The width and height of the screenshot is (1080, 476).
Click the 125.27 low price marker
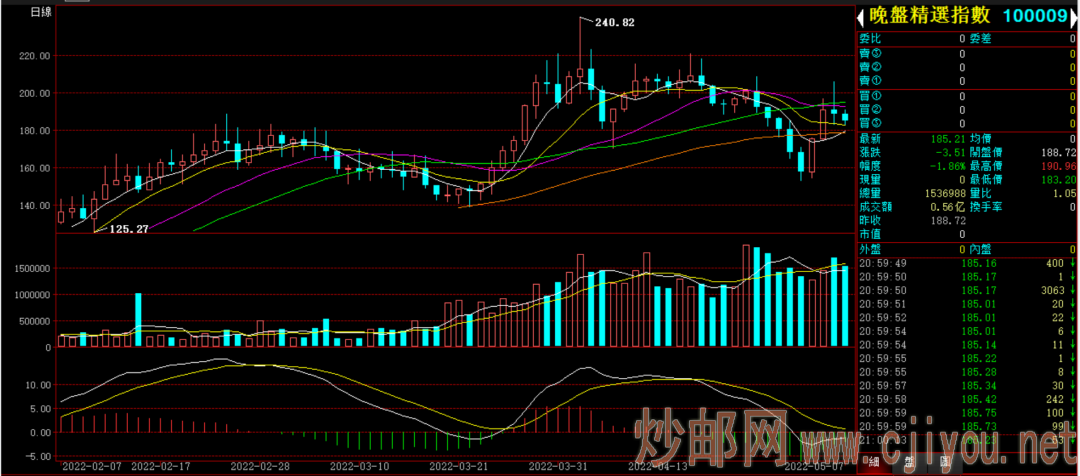[128, 229]
